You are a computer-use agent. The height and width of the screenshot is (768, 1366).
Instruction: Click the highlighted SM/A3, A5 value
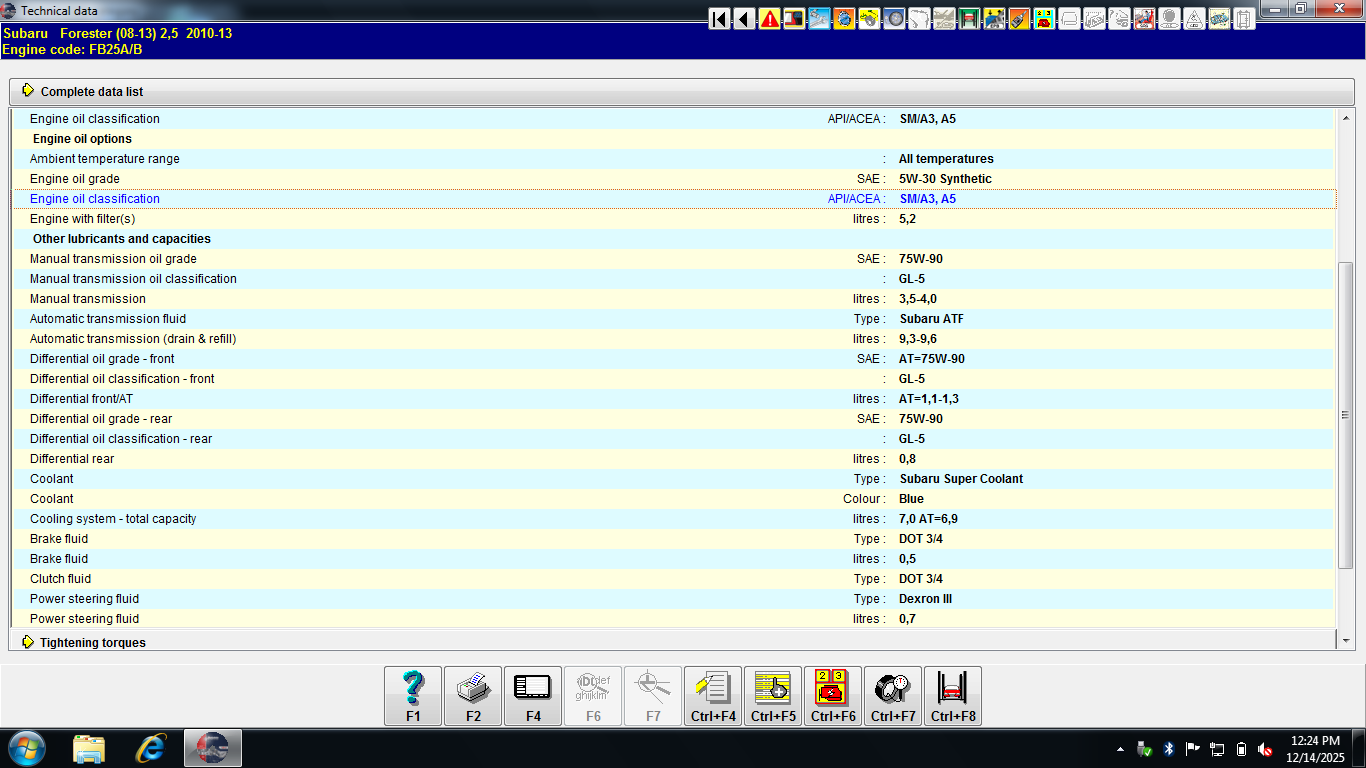click(928, 199)
